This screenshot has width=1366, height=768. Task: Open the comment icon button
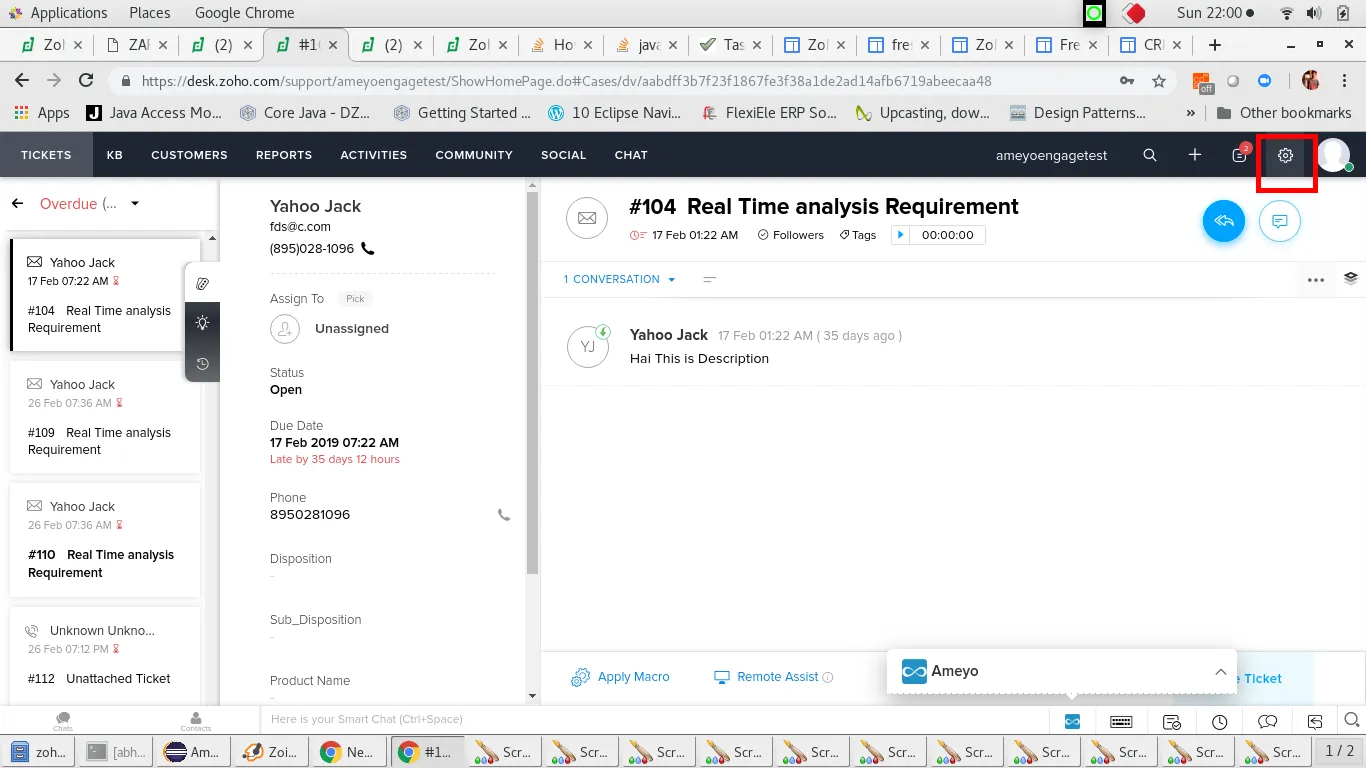pos(1280,221)
